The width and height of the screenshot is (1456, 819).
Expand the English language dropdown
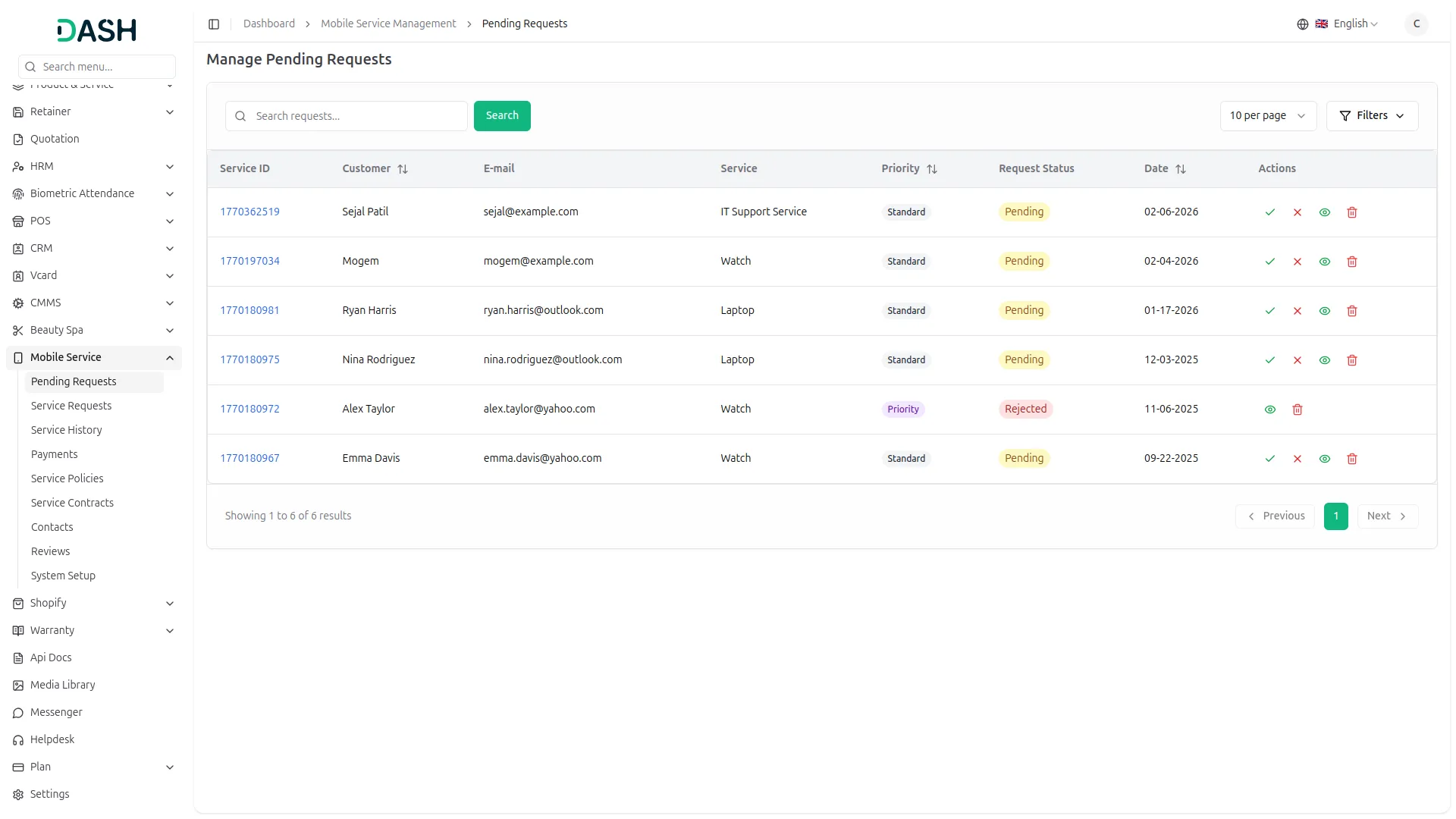pyautogui.click(x=1353, y=24)
